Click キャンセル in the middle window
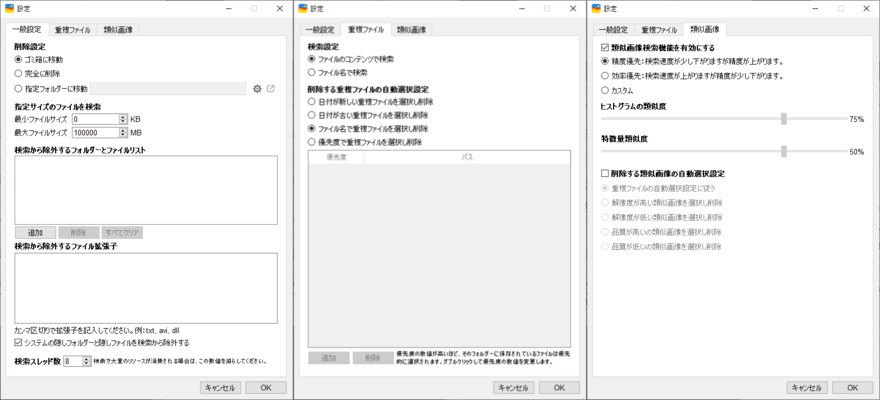 [514, 388]
